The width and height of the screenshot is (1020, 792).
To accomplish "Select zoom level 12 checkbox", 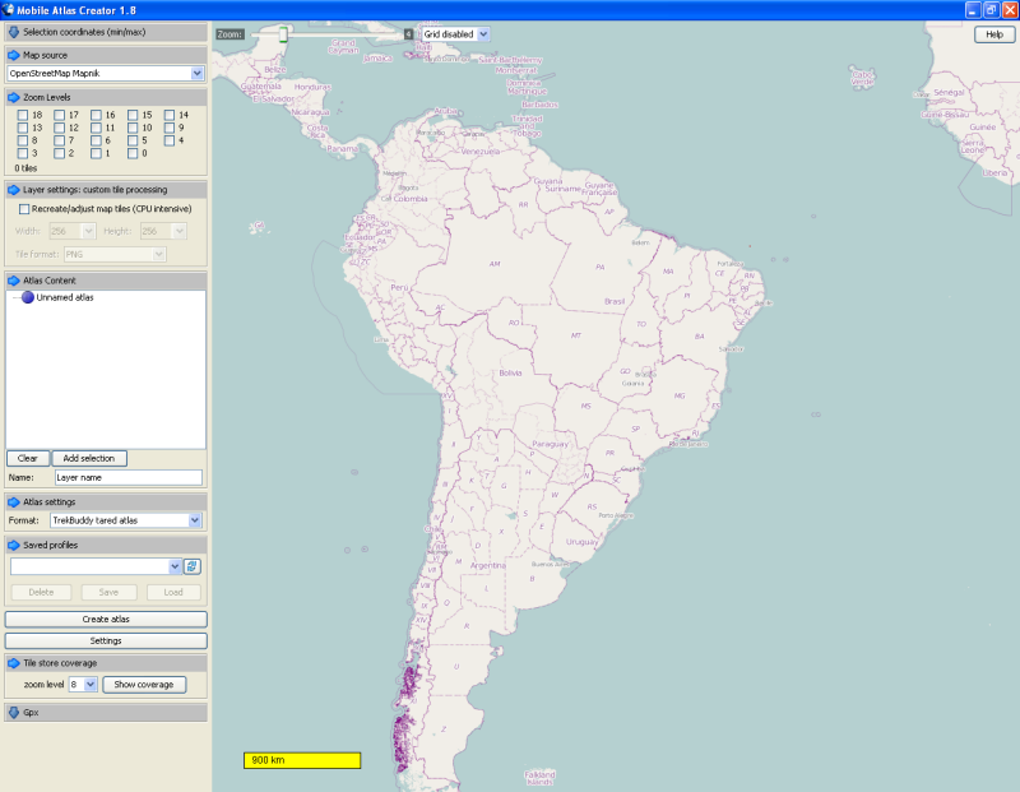I will pos(59,128).
